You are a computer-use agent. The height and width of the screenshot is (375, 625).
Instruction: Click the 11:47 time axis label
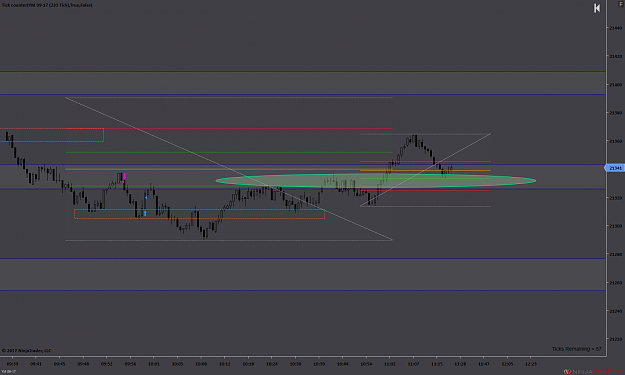point(483,364)
